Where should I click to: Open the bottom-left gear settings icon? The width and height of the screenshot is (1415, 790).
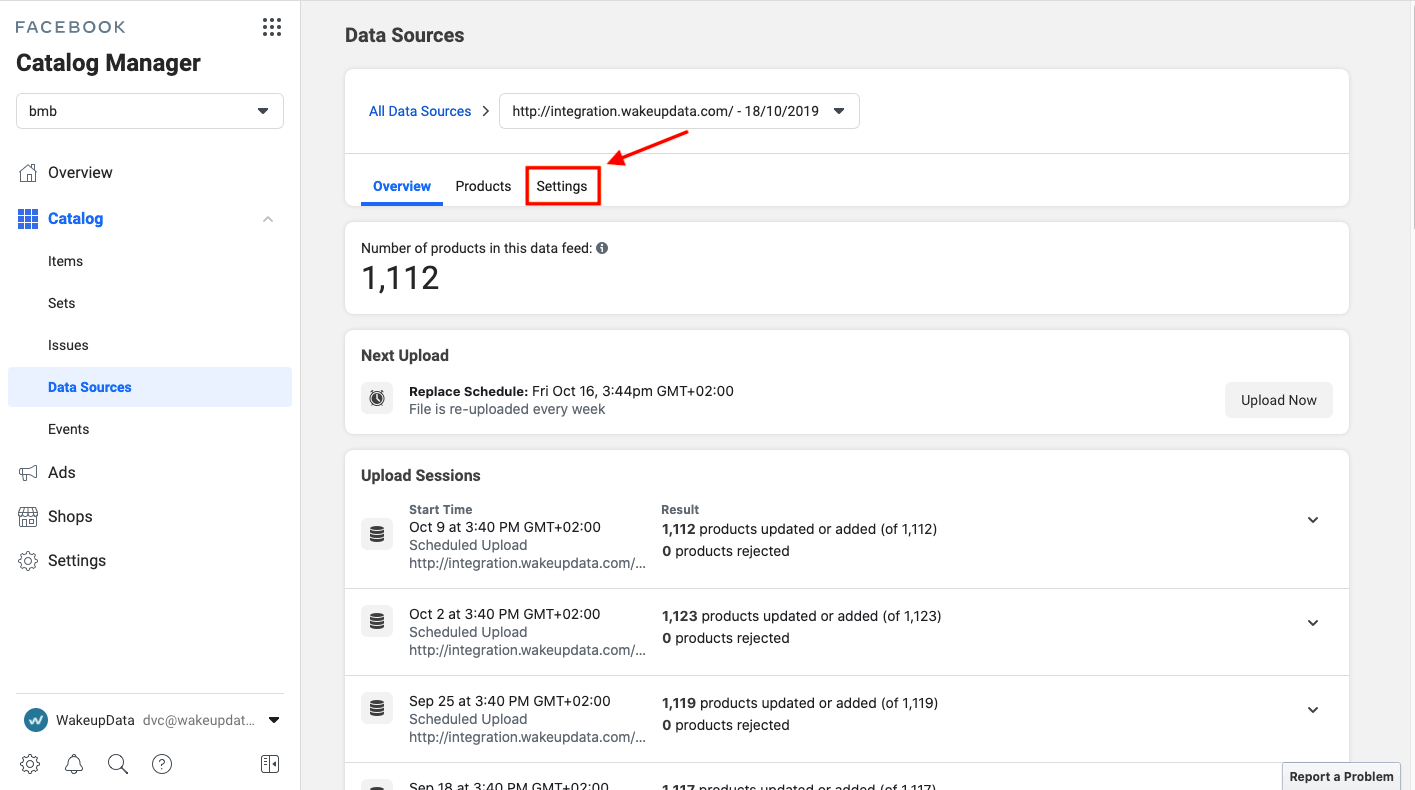tap(30, 764)
